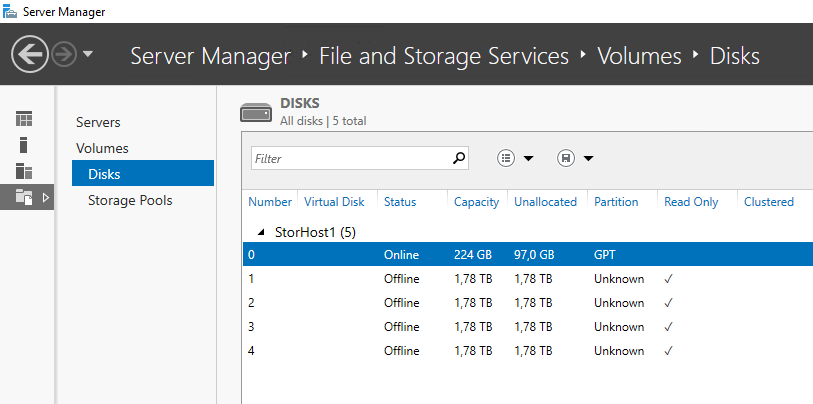The height and width of the screenshot is (404, 813).
Task: Click Offline status of disk 1
Action: click(401, 279)
